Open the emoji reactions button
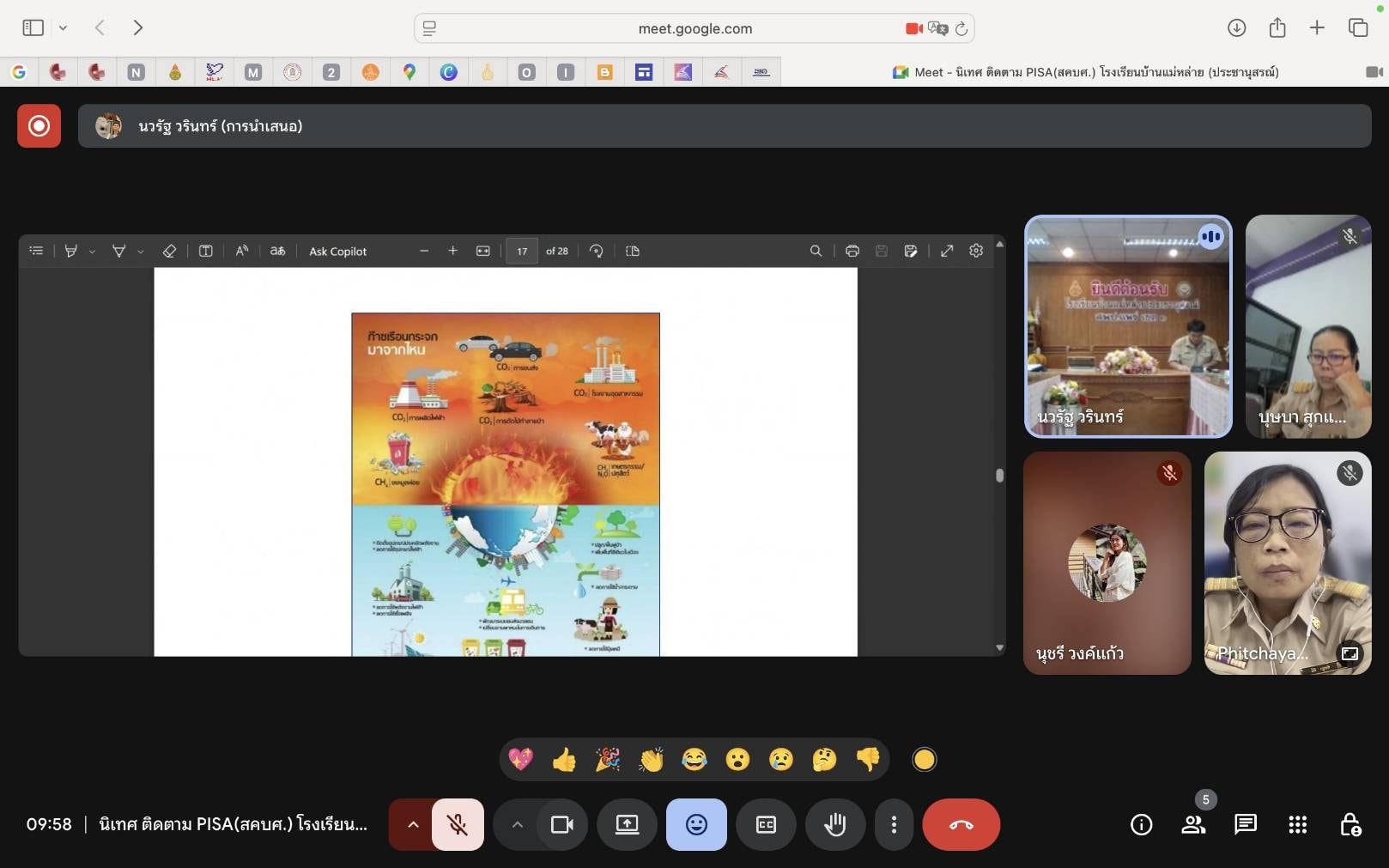Screen dimensions: 1389x868 696,824
